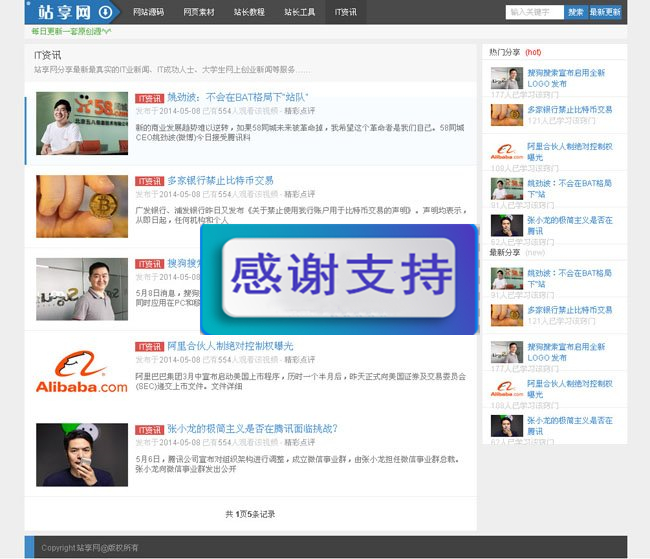Open article 张小龙的极简主义是否在腾讯面临挑战 title

pyautogui.click(x=252, y=429)
